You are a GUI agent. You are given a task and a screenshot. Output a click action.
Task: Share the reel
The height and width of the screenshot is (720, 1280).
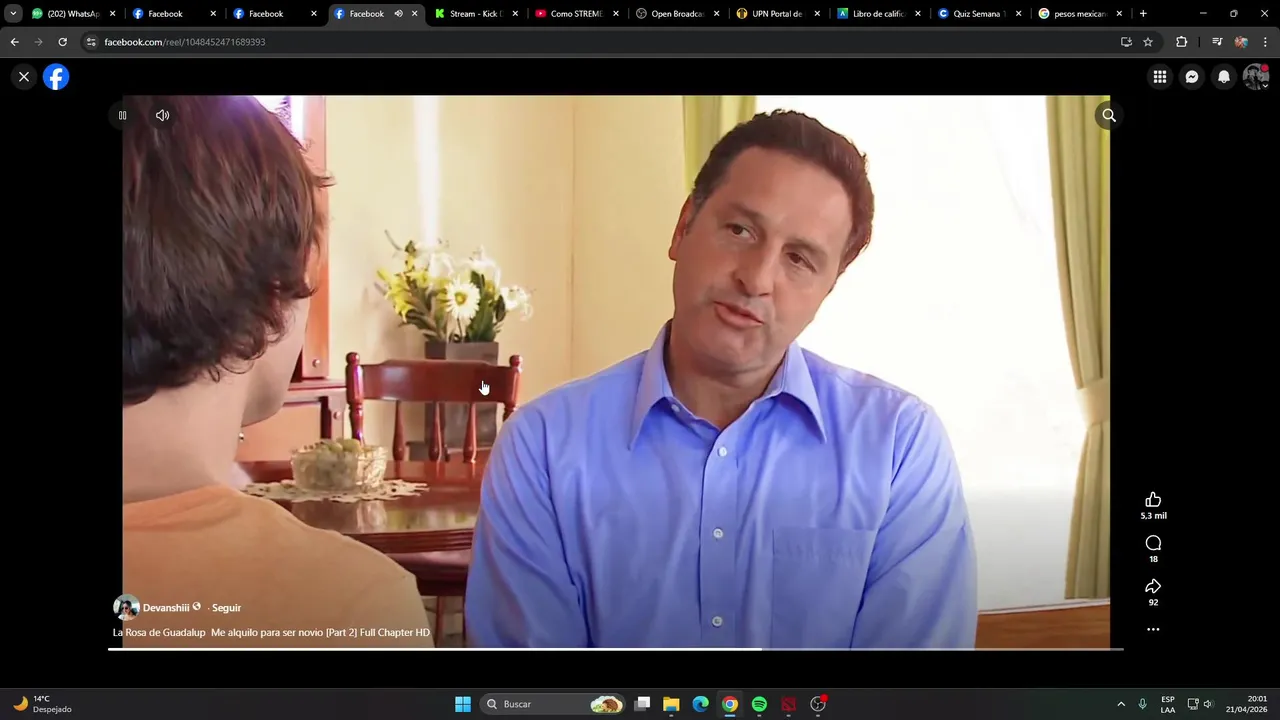click(1153, 586)
